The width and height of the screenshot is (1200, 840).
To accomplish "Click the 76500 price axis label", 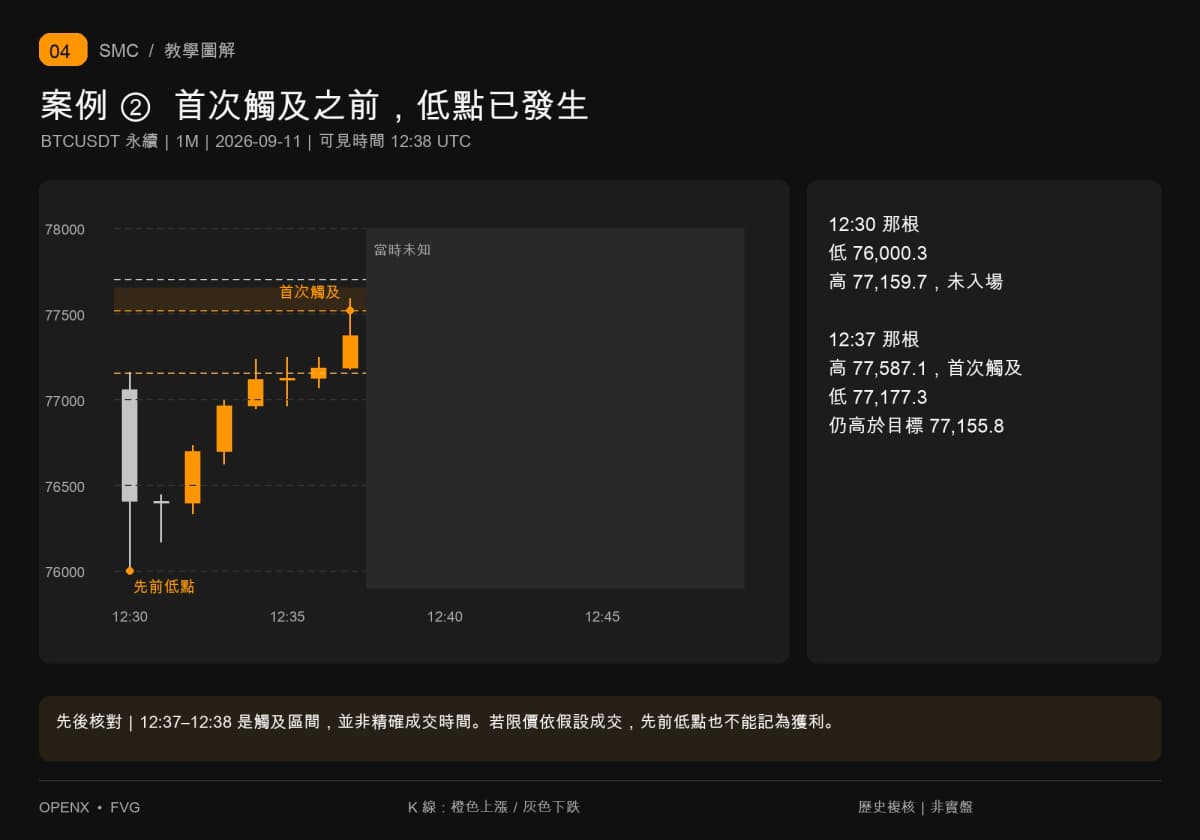I will tap(65, 487).
